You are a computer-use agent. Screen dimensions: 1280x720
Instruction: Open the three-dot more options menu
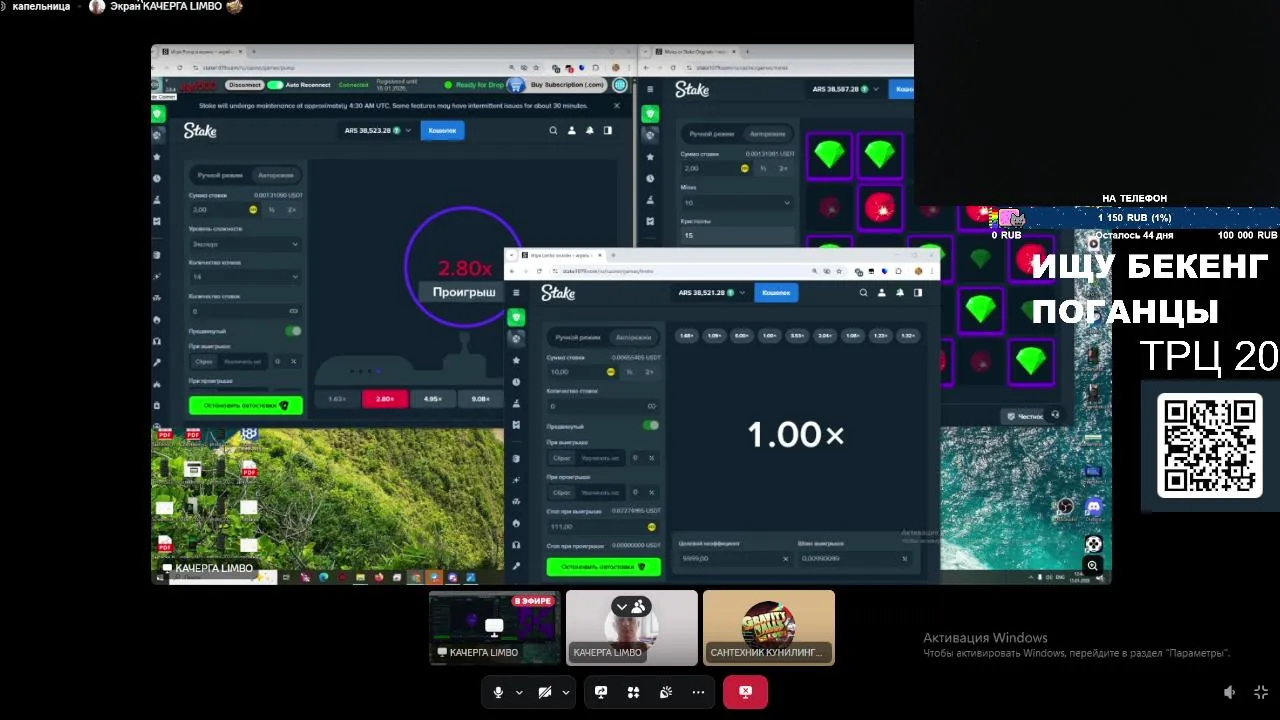click(x=698, y=692)
